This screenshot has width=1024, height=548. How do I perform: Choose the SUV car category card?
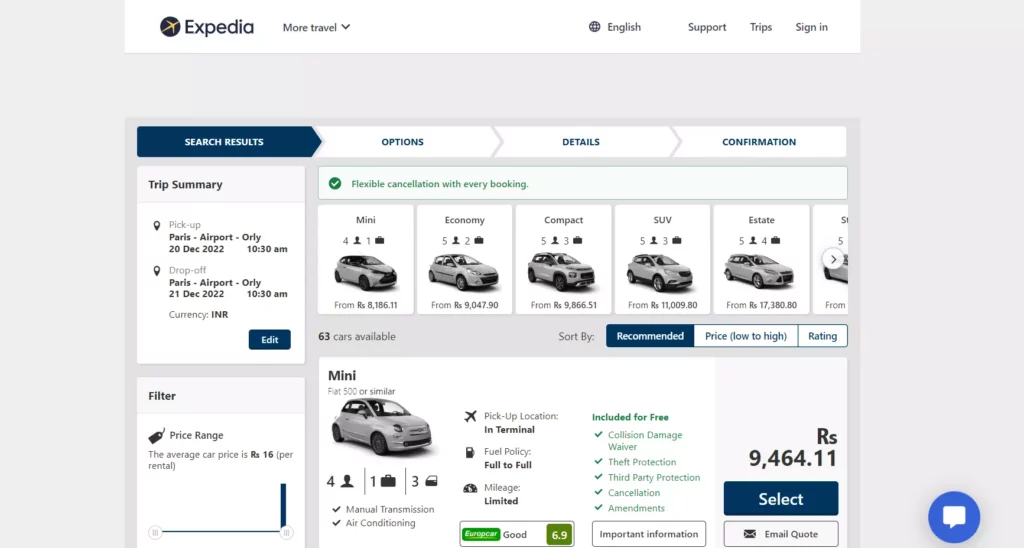point(662,259)
